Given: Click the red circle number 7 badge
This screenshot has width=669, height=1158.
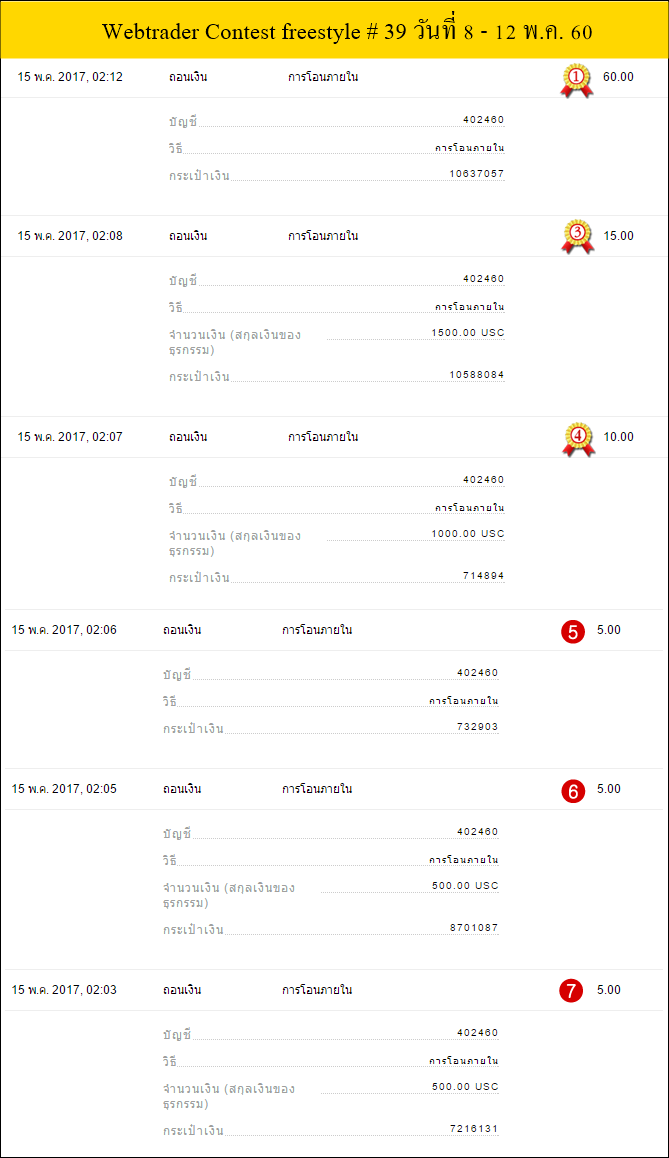Looking at the screenshot, I should coord(572,991).
